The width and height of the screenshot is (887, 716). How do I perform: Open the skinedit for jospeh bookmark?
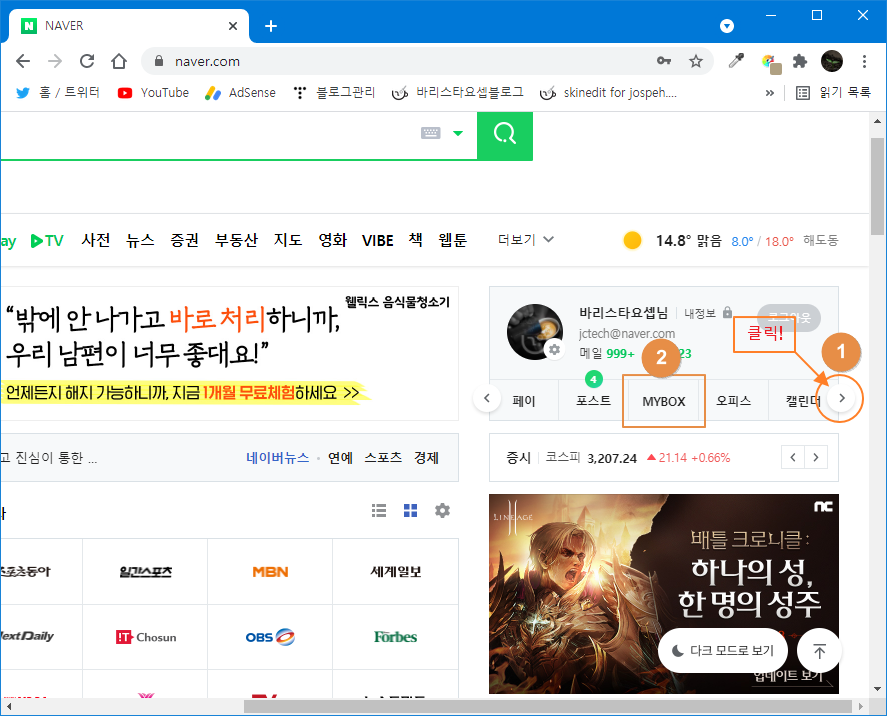(x=608, y=93)
